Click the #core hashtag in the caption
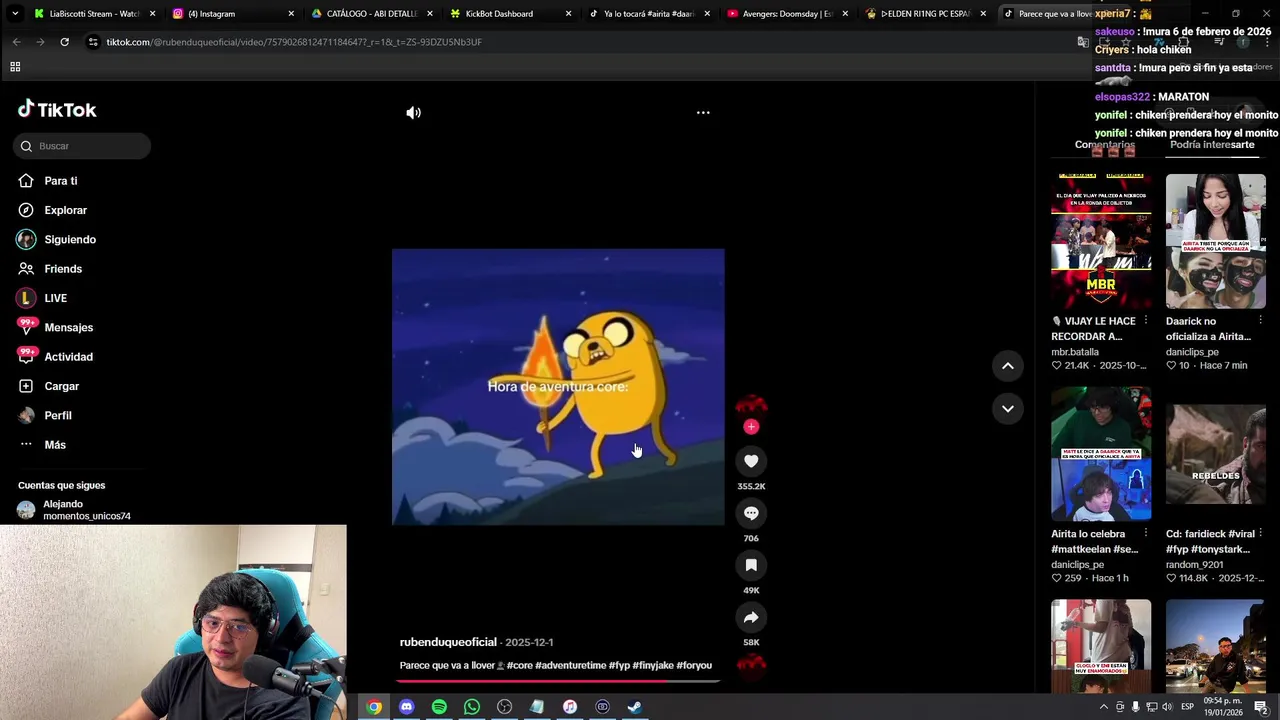 [519, 666]
